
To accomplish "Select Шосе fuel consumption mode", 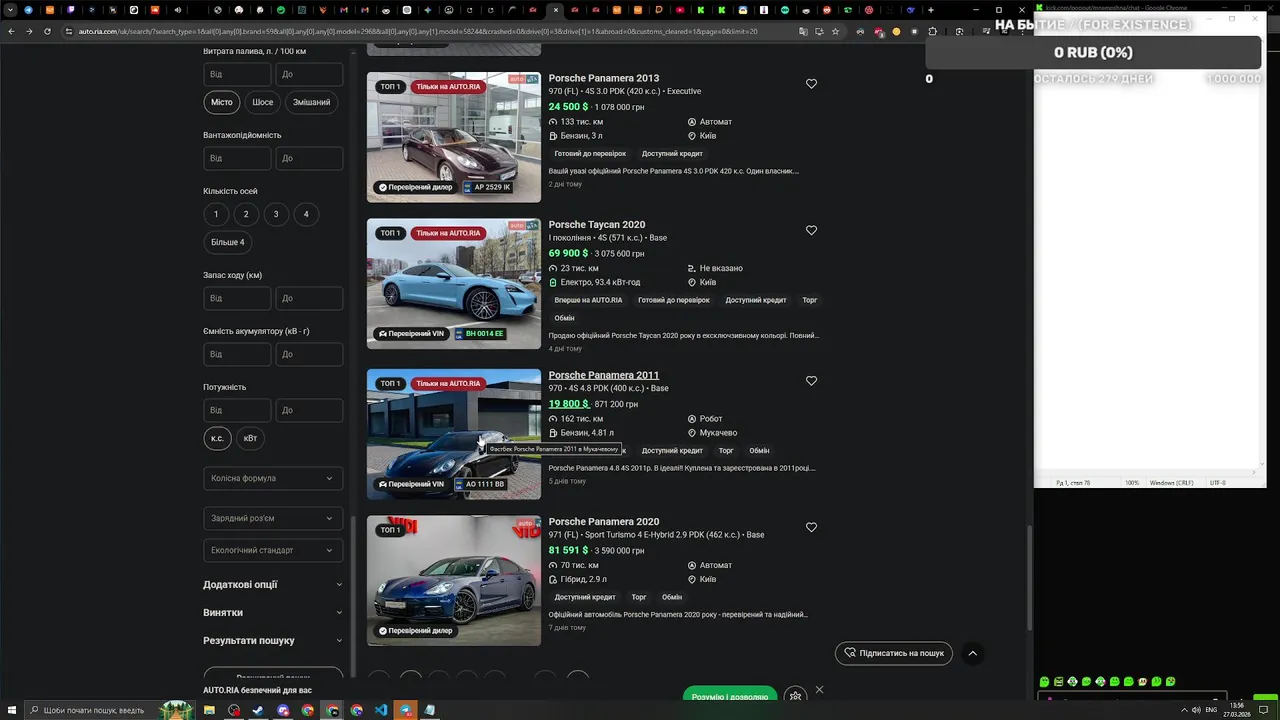I will point(263,102).
